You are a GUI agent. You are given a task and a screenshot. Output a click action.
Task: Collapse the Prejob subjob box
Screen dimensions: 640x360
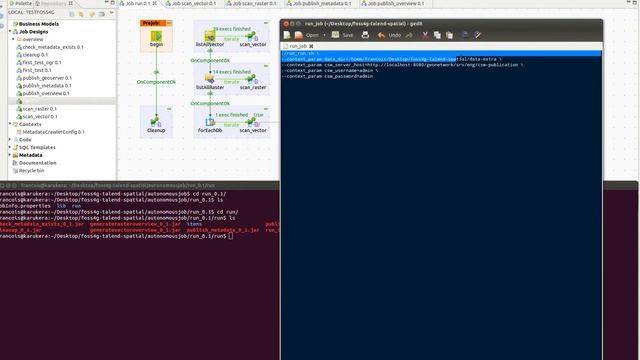169,23
